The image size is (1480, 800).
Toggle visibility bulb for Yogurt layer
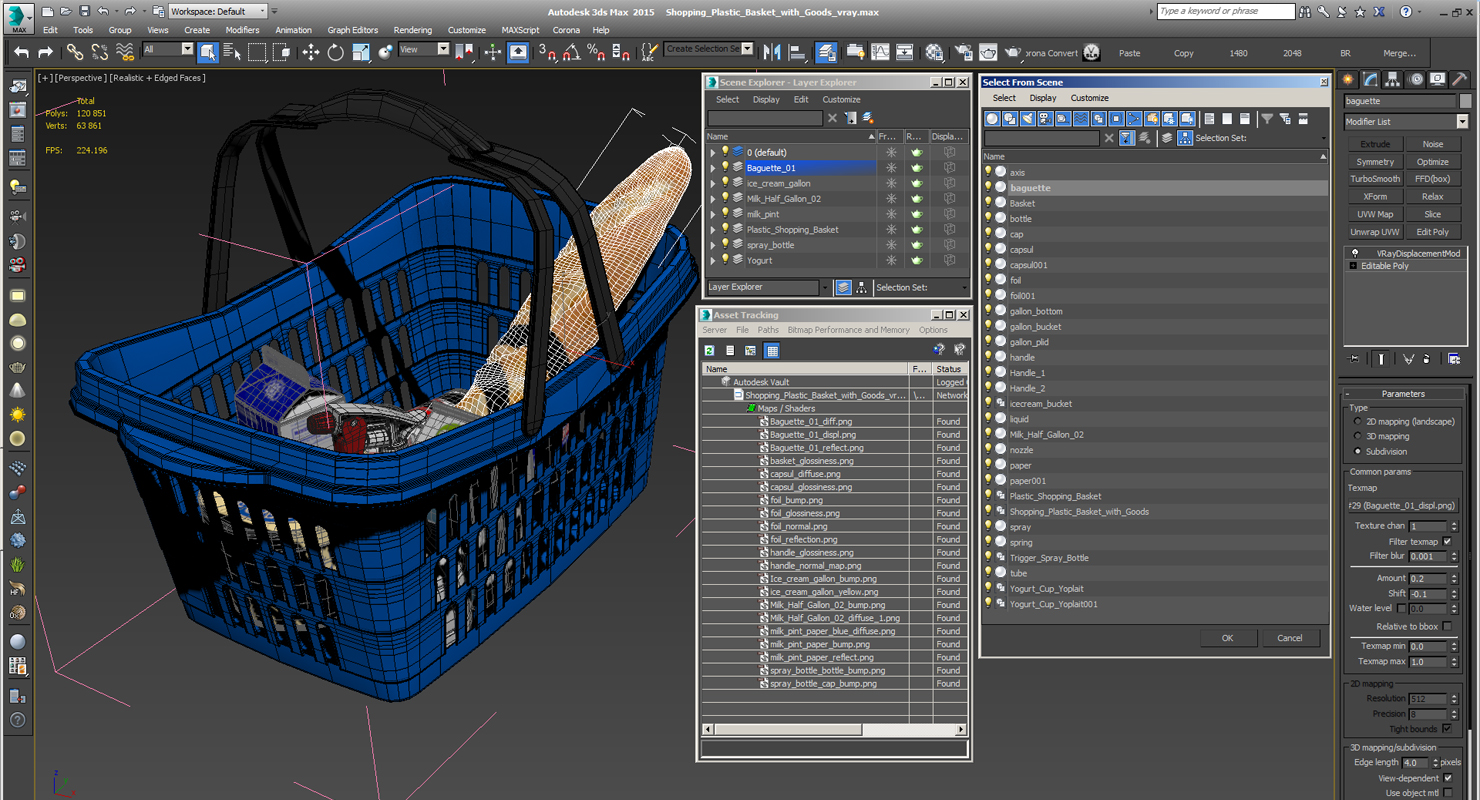(x=725, y=260)
